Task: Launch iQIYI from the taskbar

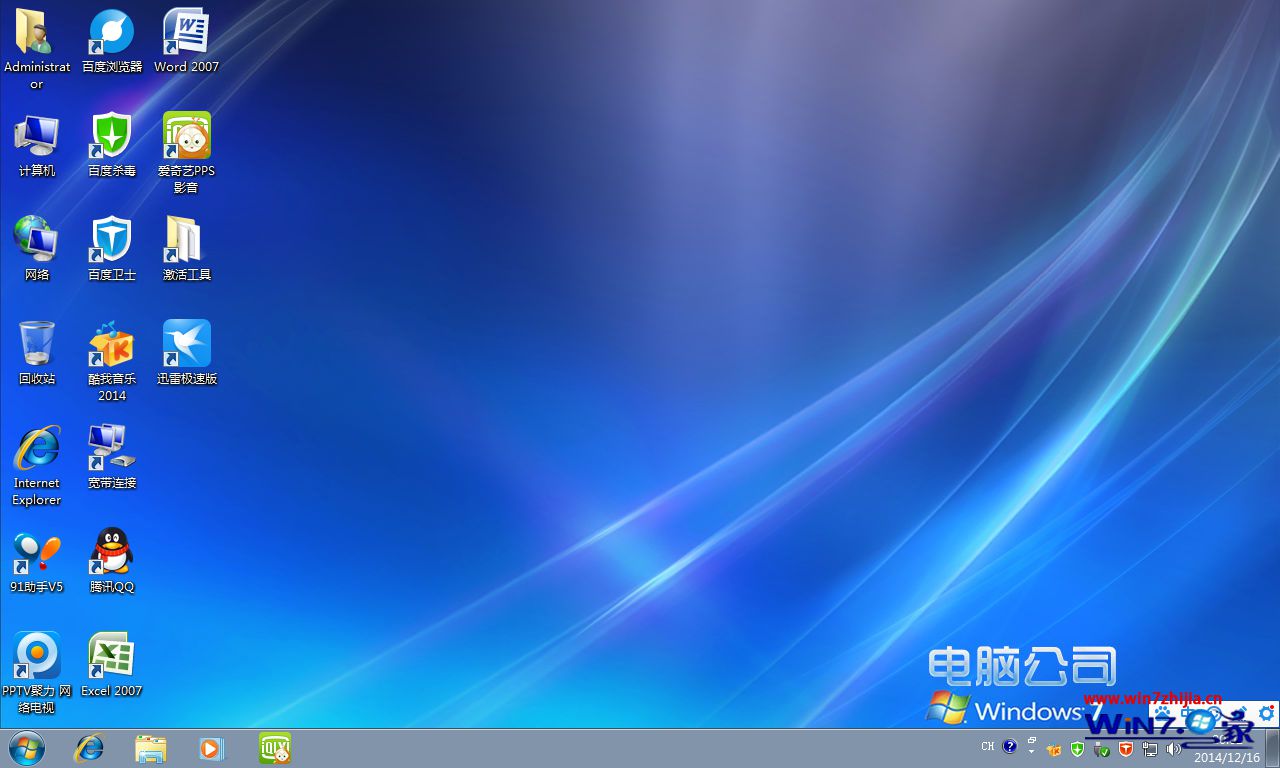Action: (x=273, y=748)
